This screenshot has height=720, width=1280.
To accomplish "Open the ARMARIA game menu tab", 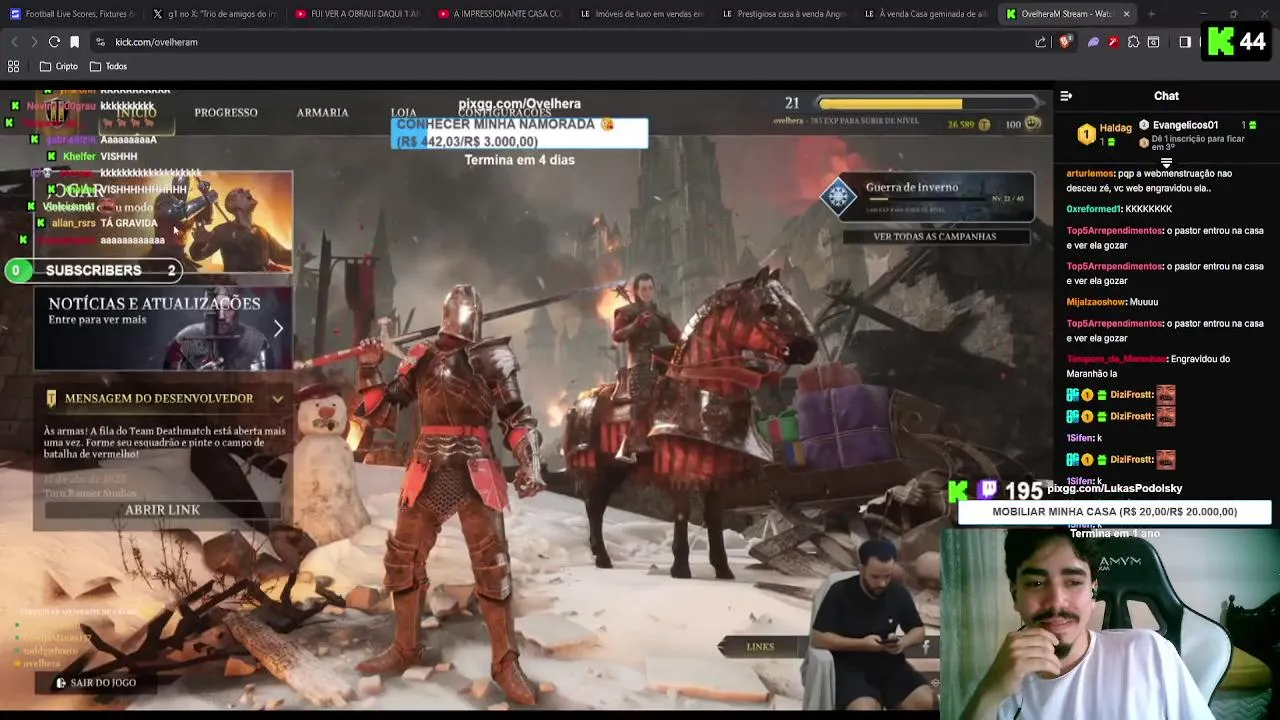I will (x=322, y=113).
